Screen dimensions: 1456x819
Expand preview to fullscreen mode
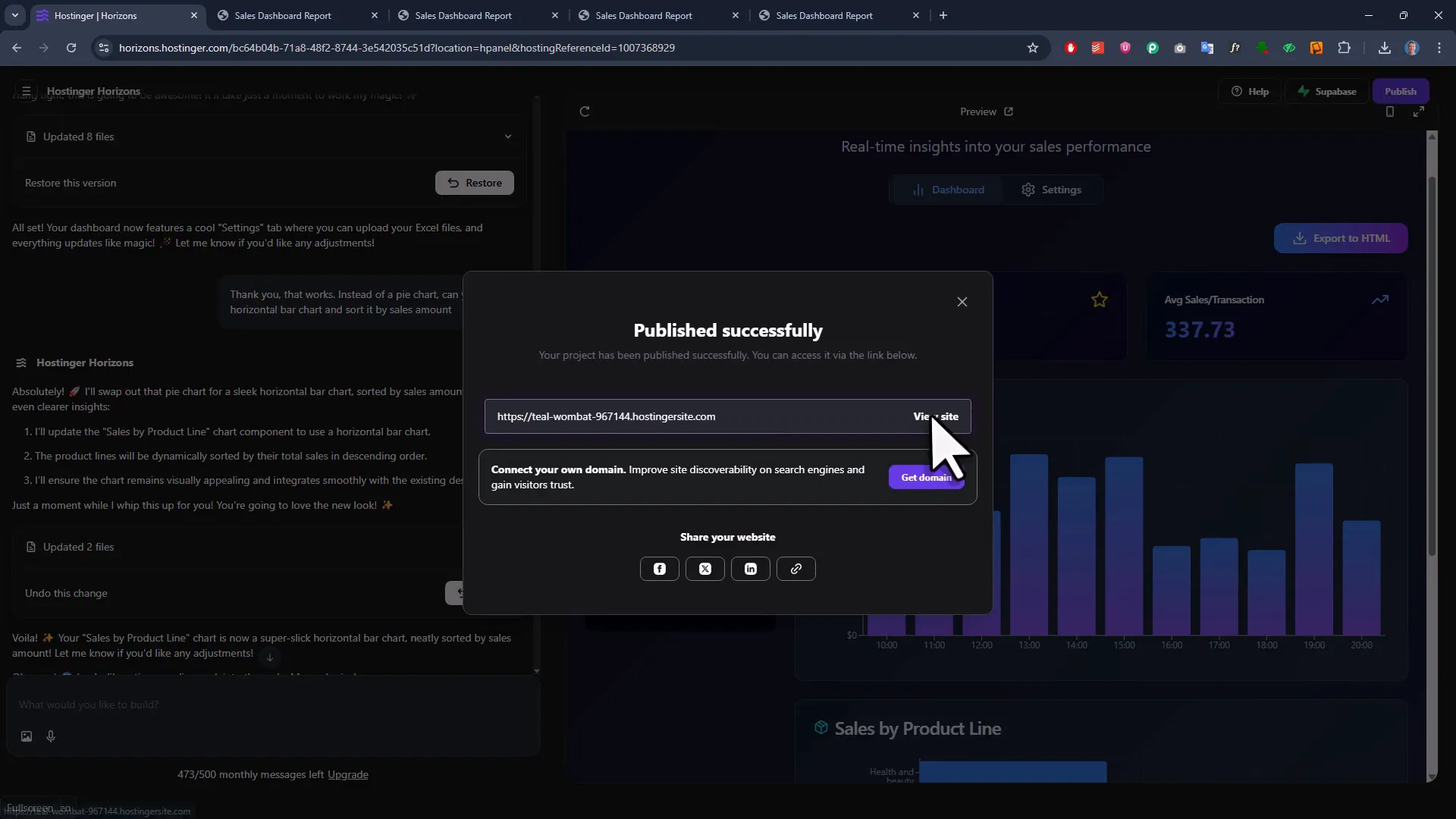point(1419,111)
